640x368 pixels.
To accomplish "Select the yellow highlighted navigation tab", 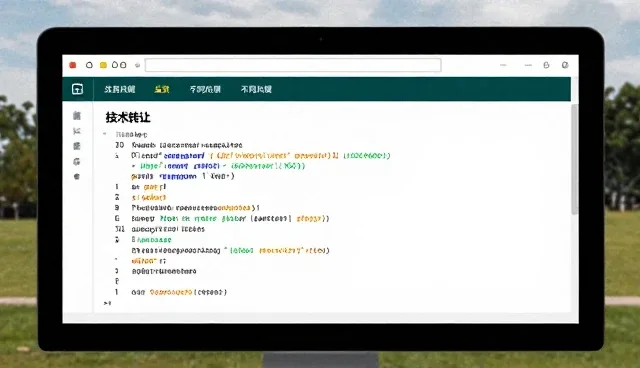I will pyautogui.click(x=162, y=89).
